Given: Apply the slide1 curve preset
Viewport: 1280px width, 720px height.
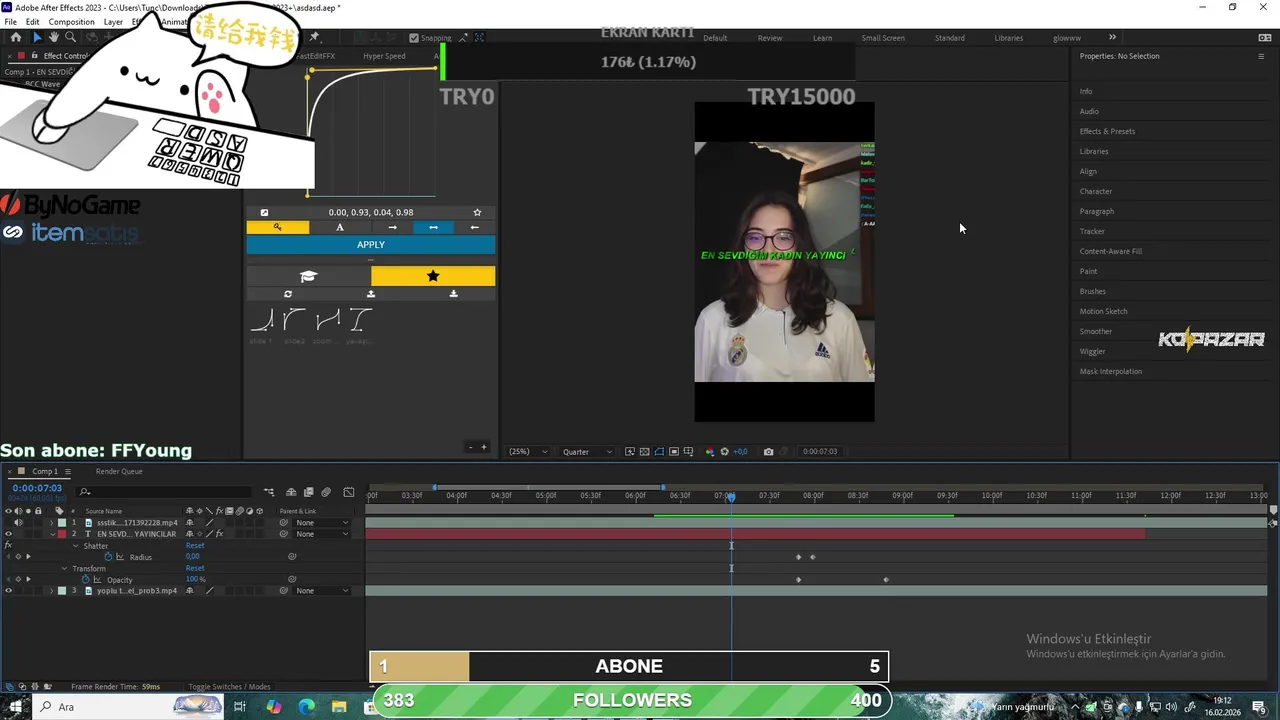Looking at the screenshot, I should click(x=262, y=320).
